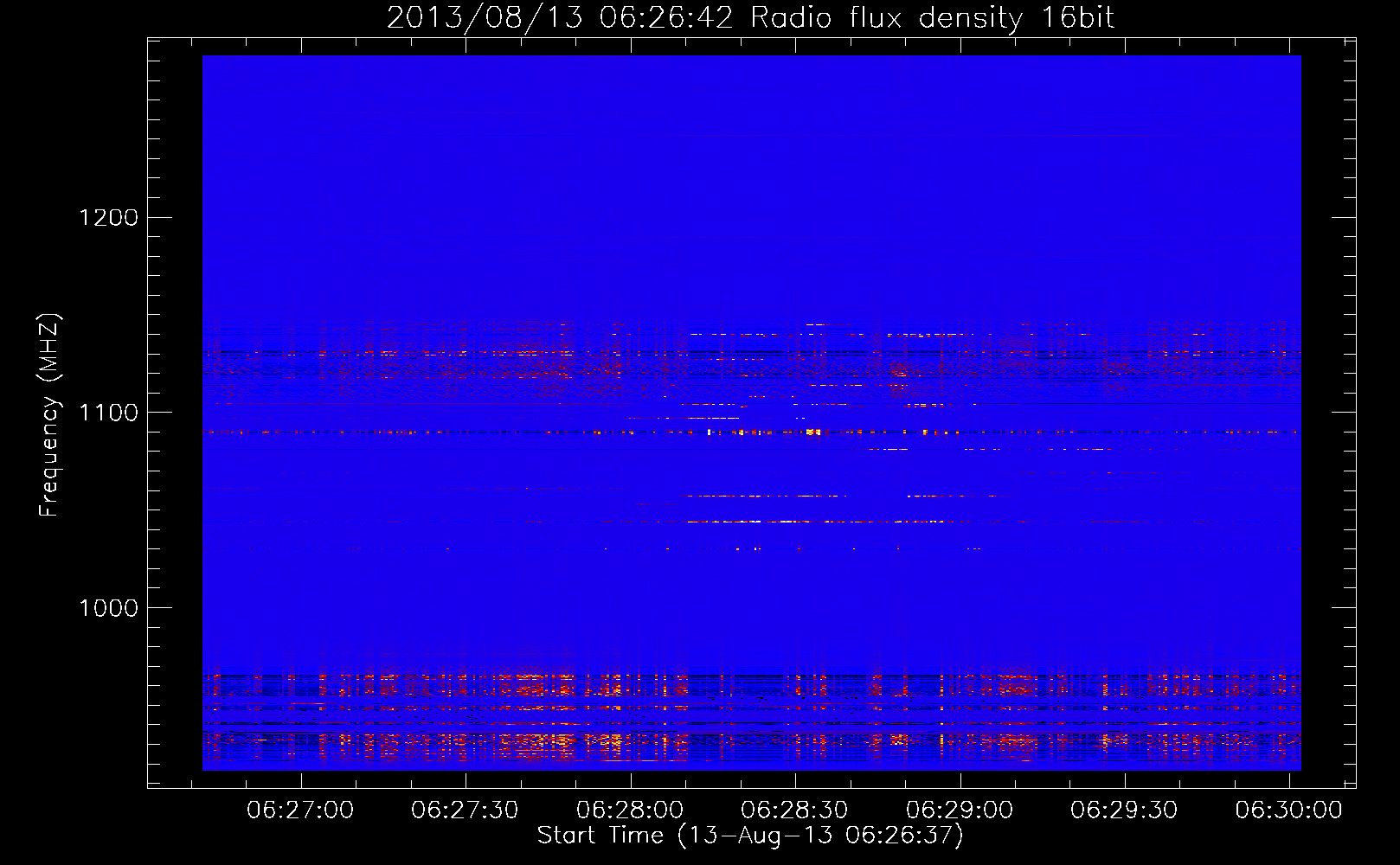Click the 06:30:00 time tick label
Image resolution: width=1400 pixels, height=865 pixels.
[1289, 811]
